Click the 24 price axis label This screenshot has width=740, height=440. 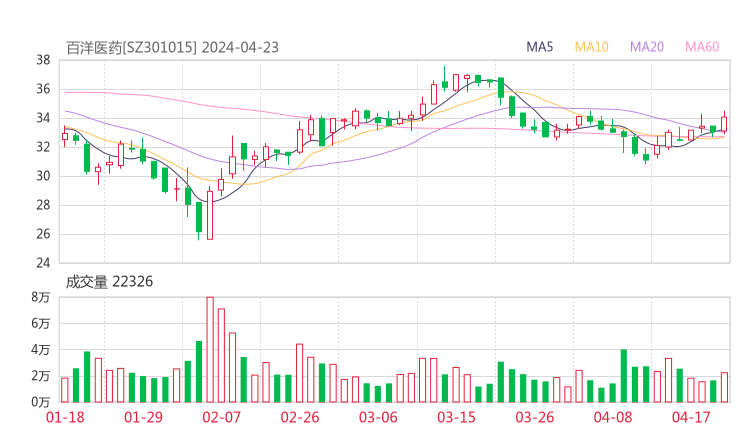43,263
